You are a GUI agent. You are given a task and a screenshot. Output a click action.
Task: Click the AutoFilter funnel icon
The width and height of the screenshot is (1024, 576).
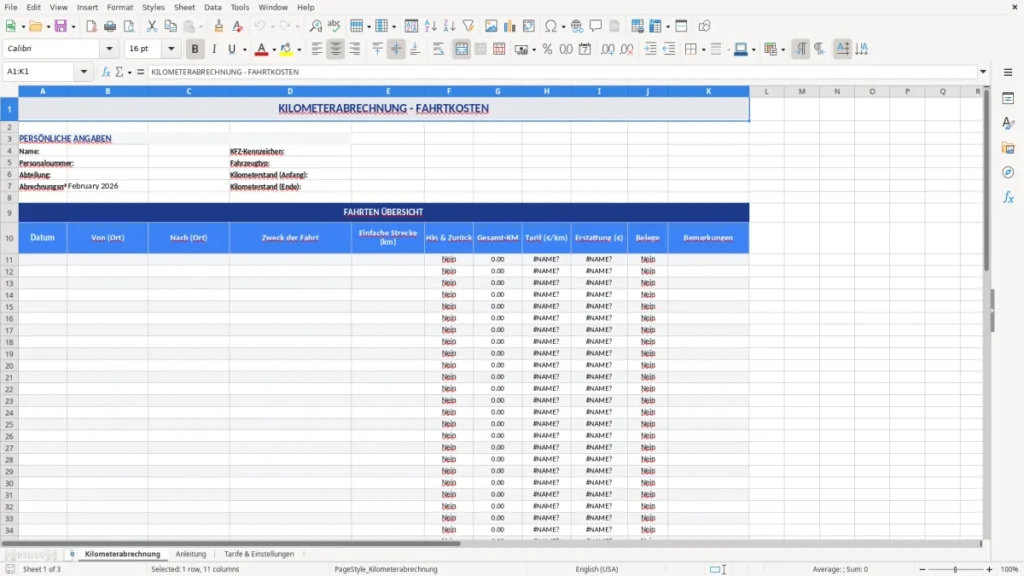[x=468, y=26]
